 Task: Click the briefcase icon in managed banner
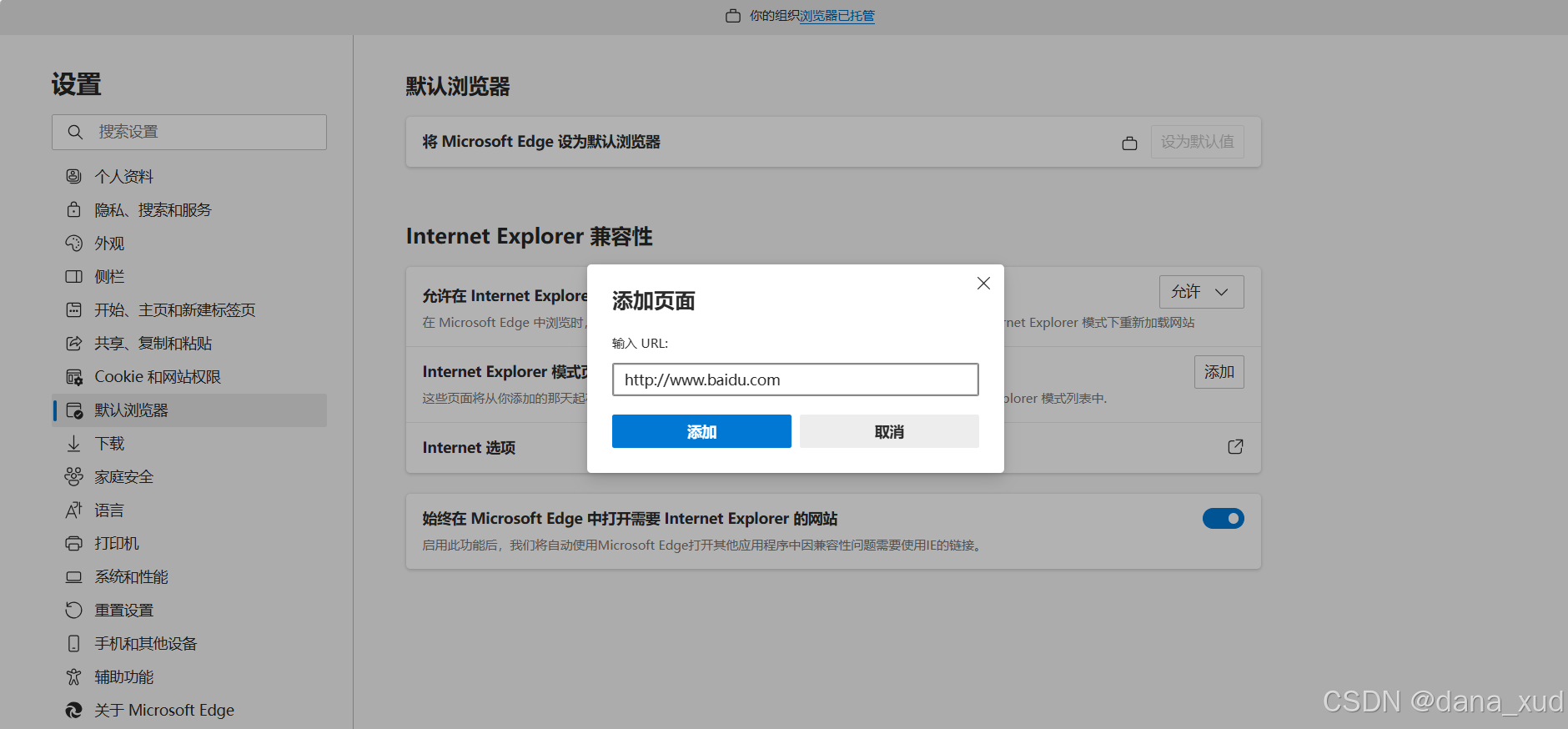733,16
